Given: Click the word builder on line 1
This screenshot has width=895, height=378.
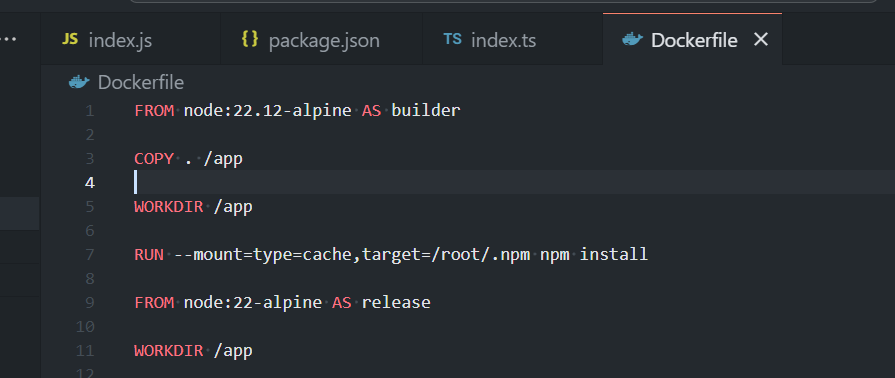Looking at the screenshot, I should [426, 111].
